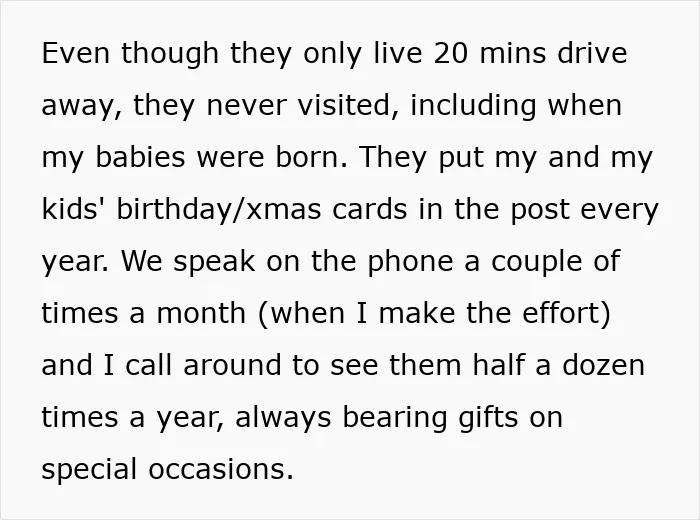Click the text "birthday/xmas"

(x=219, y=211)
